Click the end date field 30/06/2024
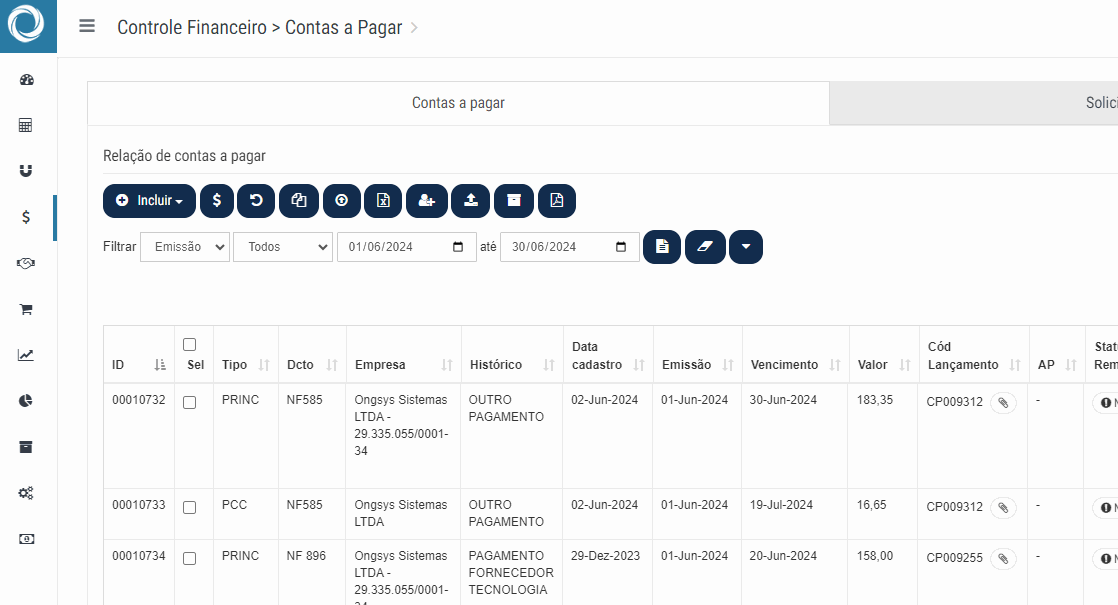Viewport: 1118px width, 605px height. tap(570, 247)
